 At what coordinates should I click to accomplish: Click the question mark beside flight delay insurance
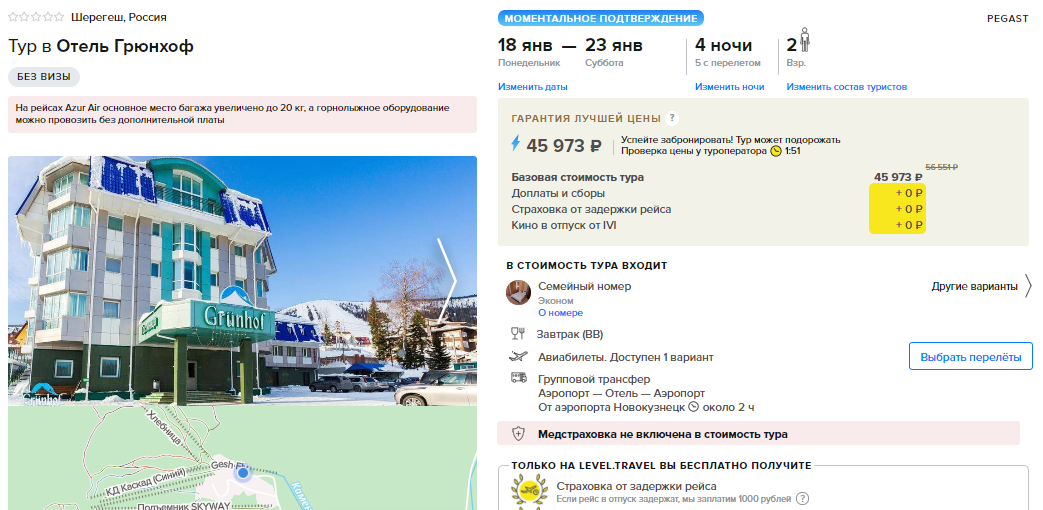[x=803, y=498]
